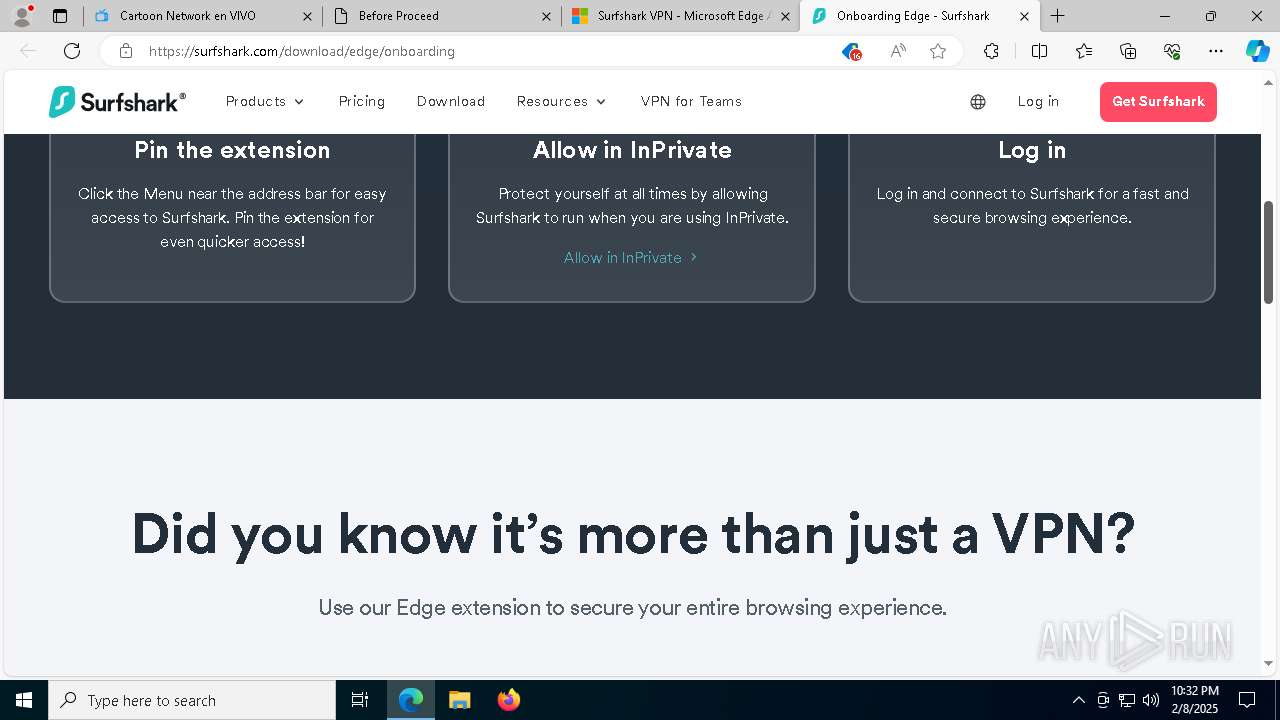The image size is (1280, 720).
Task: Show hidden system tray icons
Action: (1078, 700)
